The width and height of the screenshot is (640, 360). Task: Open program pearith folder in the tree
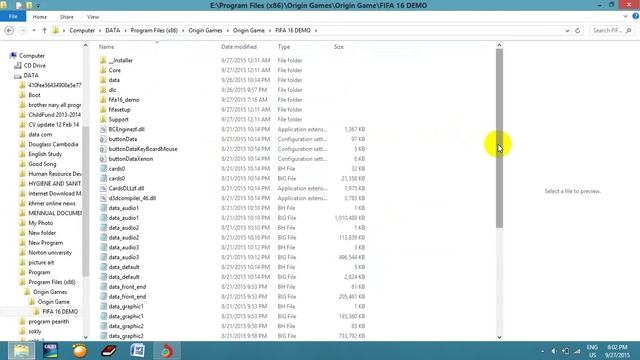(x=49, y=322)
